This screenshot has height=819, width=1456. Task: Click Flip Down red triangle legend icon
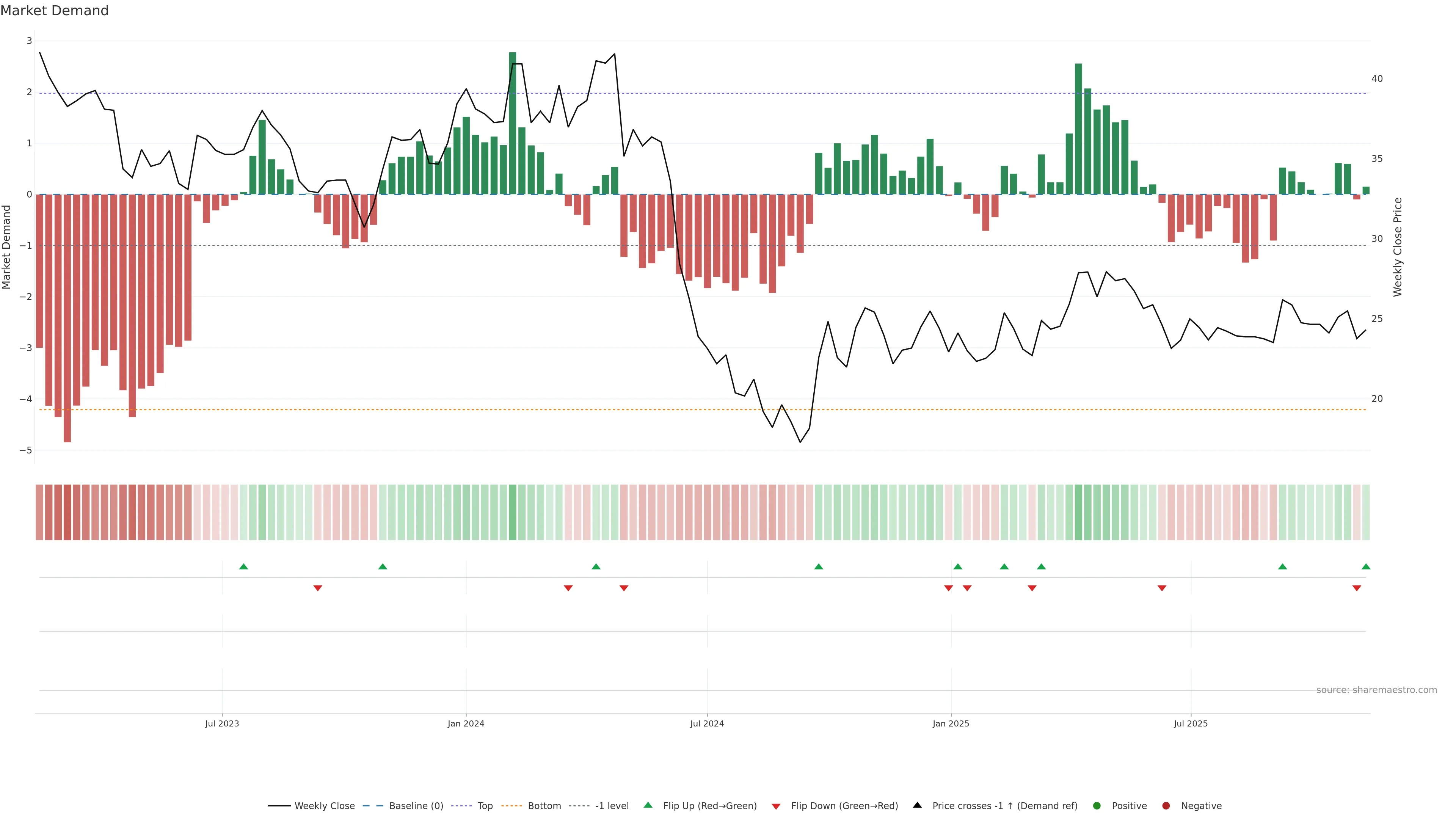click(x=776, y=806)
